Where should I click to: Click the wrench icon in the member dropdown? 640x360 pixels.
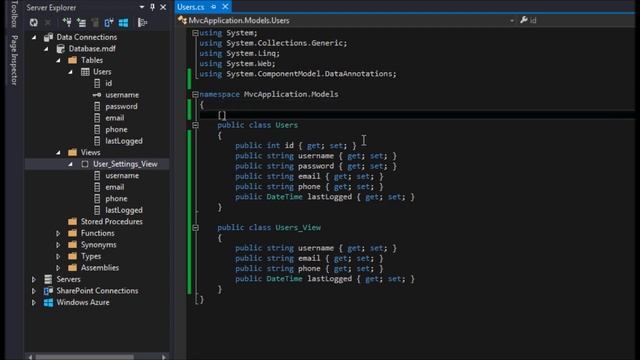point(524,20)
